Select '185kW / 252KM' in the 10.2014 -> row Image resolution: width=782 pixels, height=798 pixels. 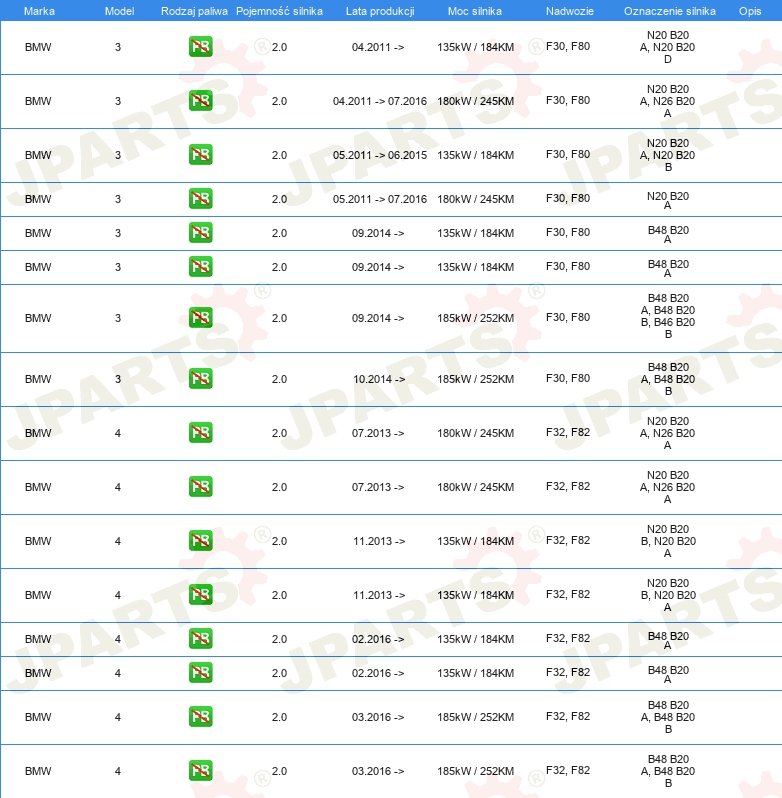point(475,379)
